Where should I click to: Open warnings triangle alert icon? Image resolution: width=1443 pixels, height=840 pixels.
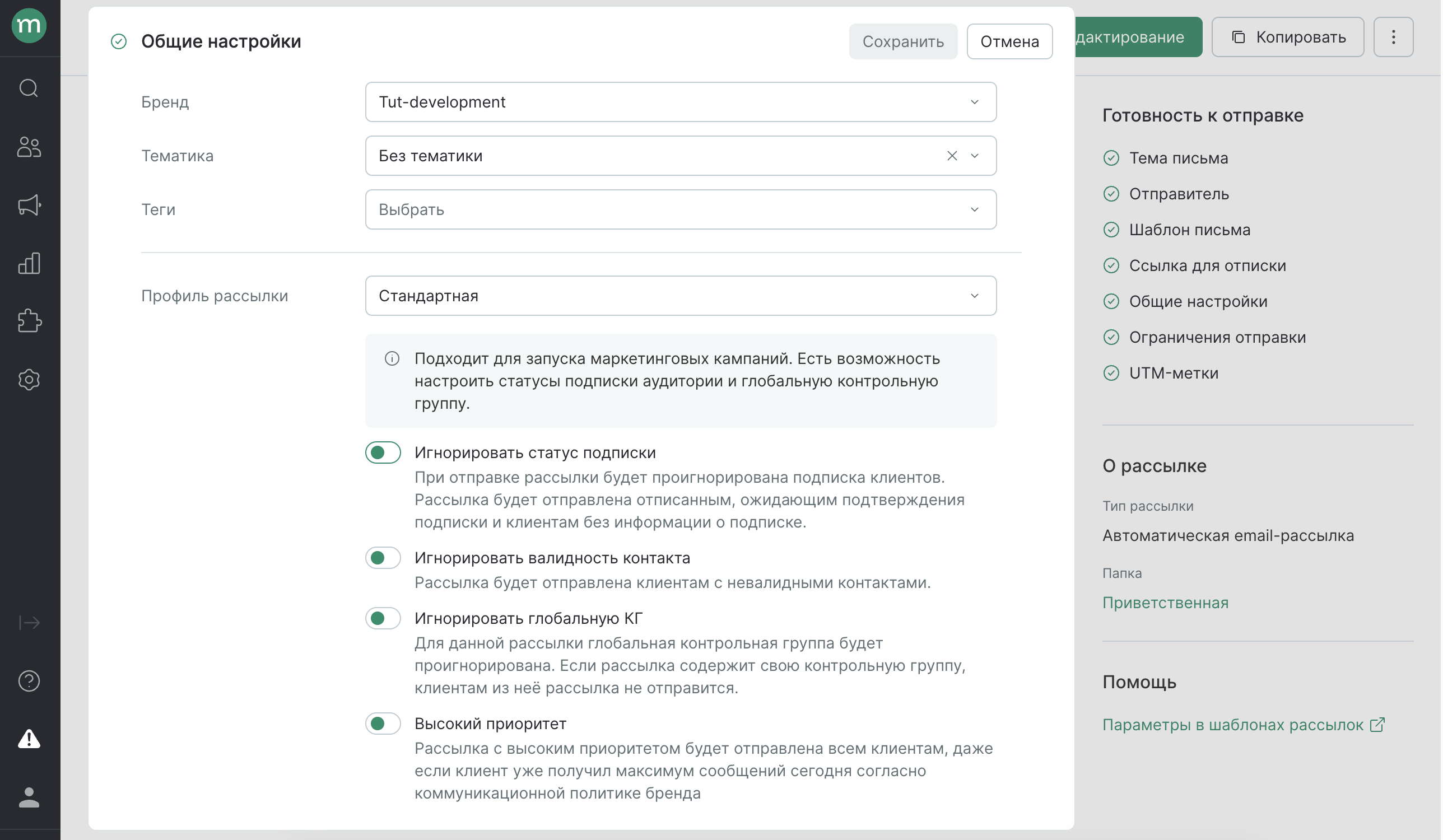[29, 739]
